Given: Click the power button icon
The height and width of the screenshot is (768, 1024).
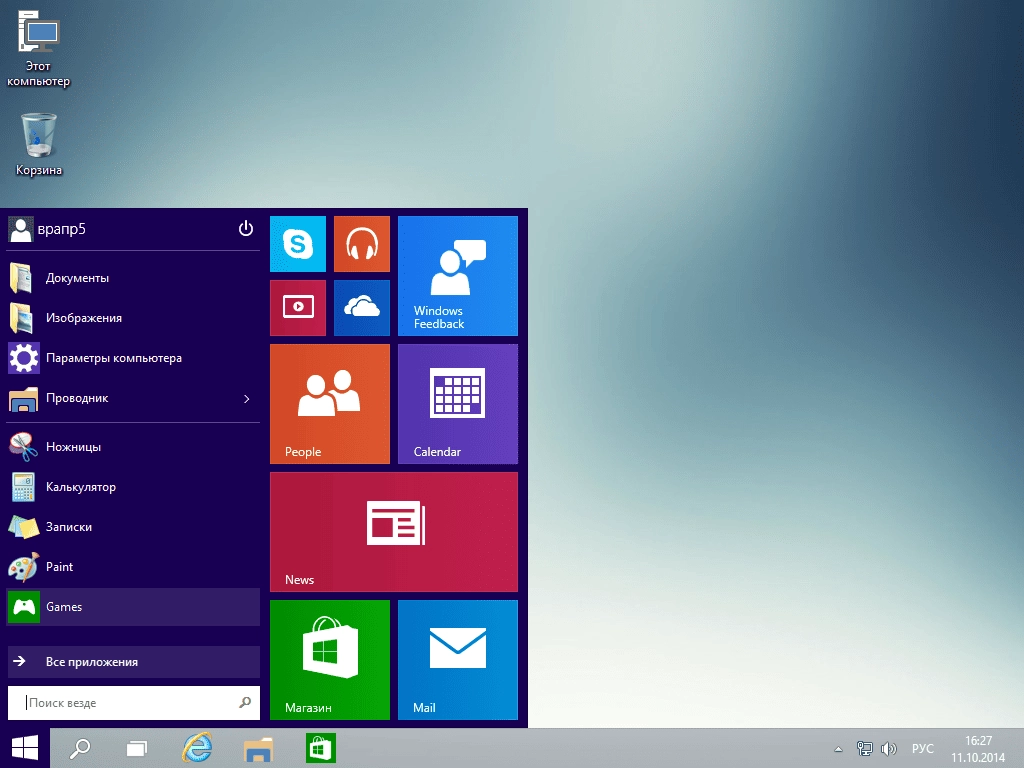Looking at the screenshot, I should [x=246, y=229].
